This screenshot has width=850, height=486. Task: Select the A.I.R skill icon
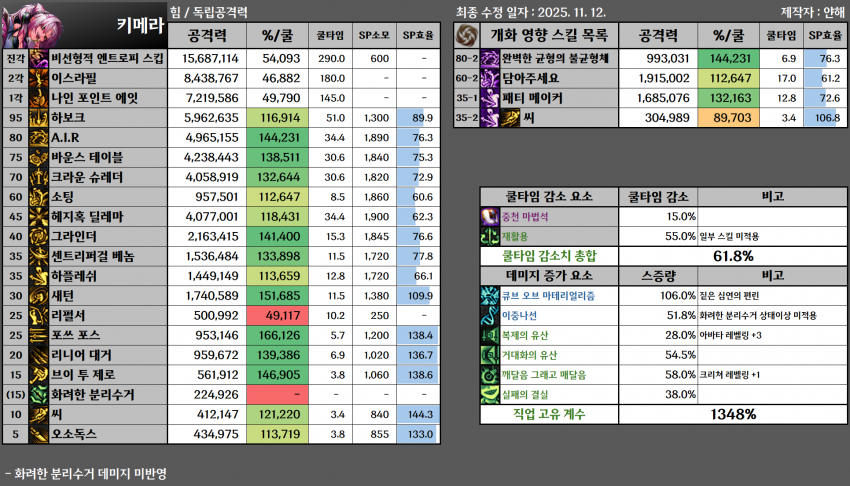click(39, 136)
